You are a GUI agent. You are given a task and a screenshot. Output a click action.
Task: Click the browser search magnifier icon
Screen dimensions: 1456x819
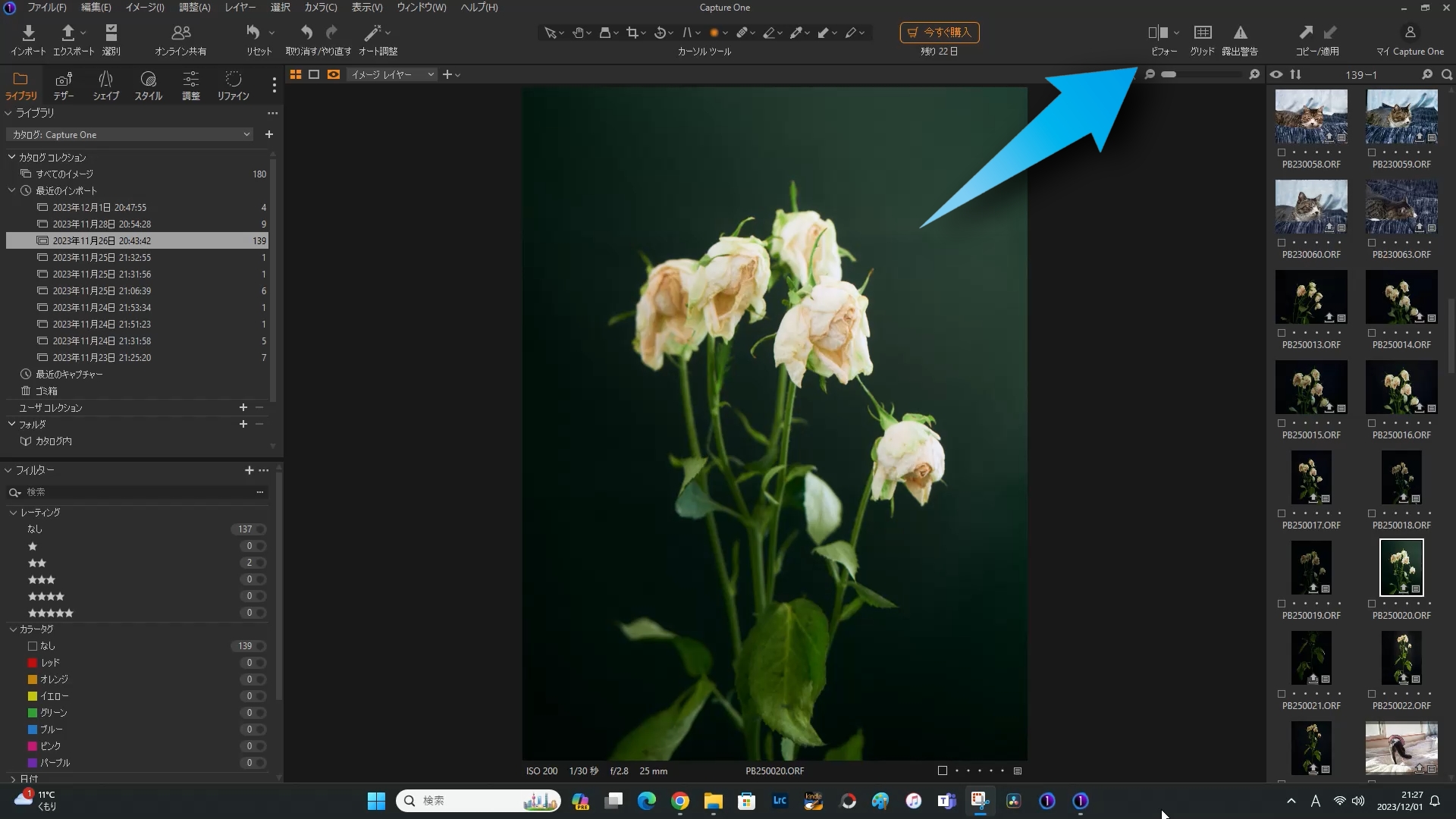[x=1447, y=74]
